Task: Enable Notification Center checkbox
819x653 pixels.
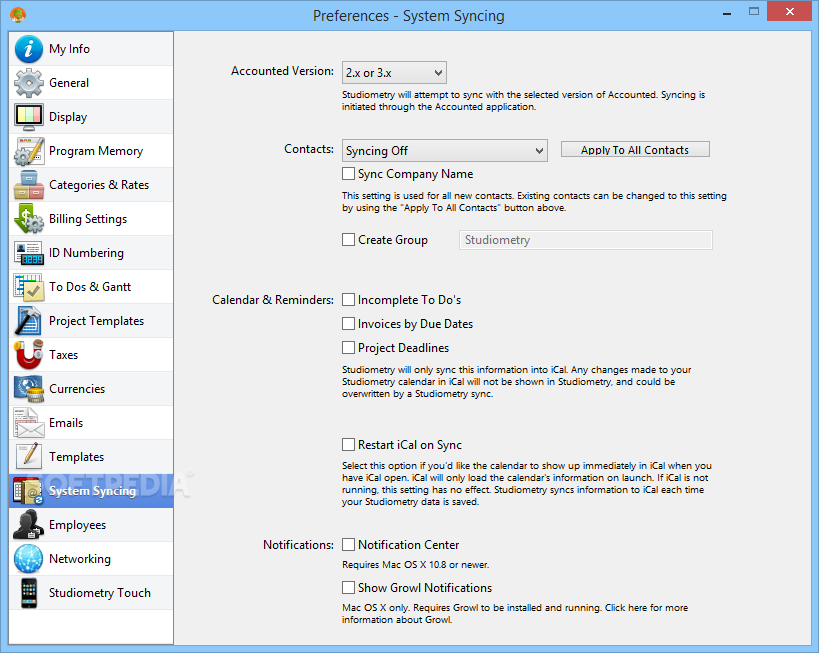Action: [348, 544]
